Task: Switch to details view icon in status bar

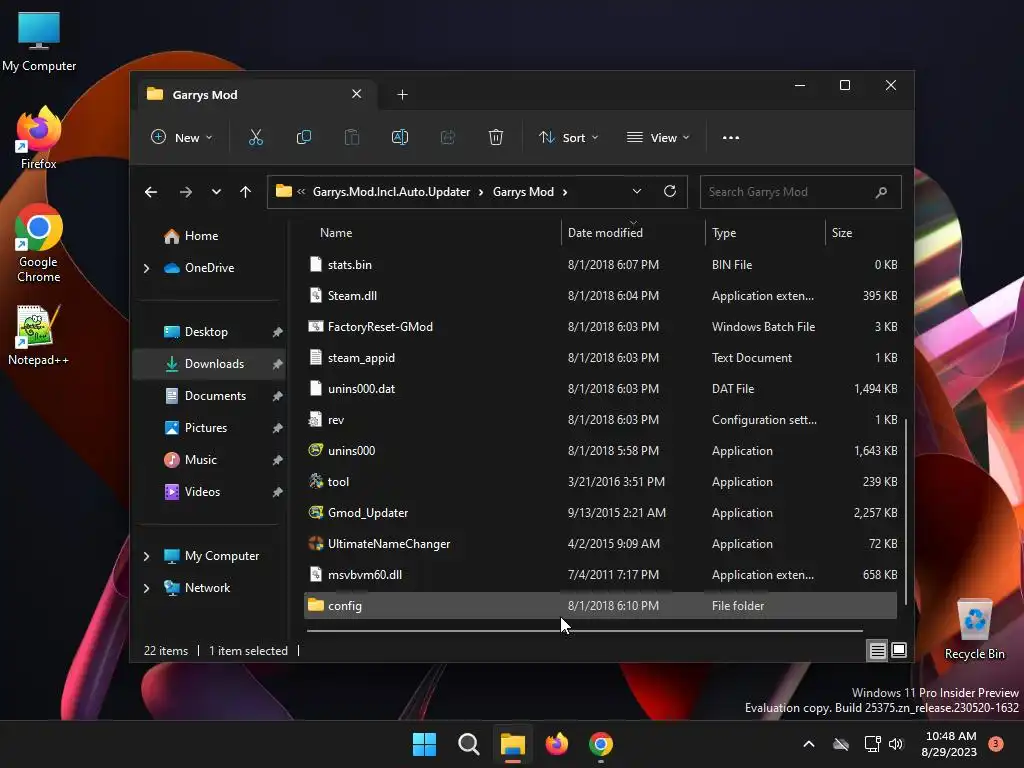Action: (877, 650)
